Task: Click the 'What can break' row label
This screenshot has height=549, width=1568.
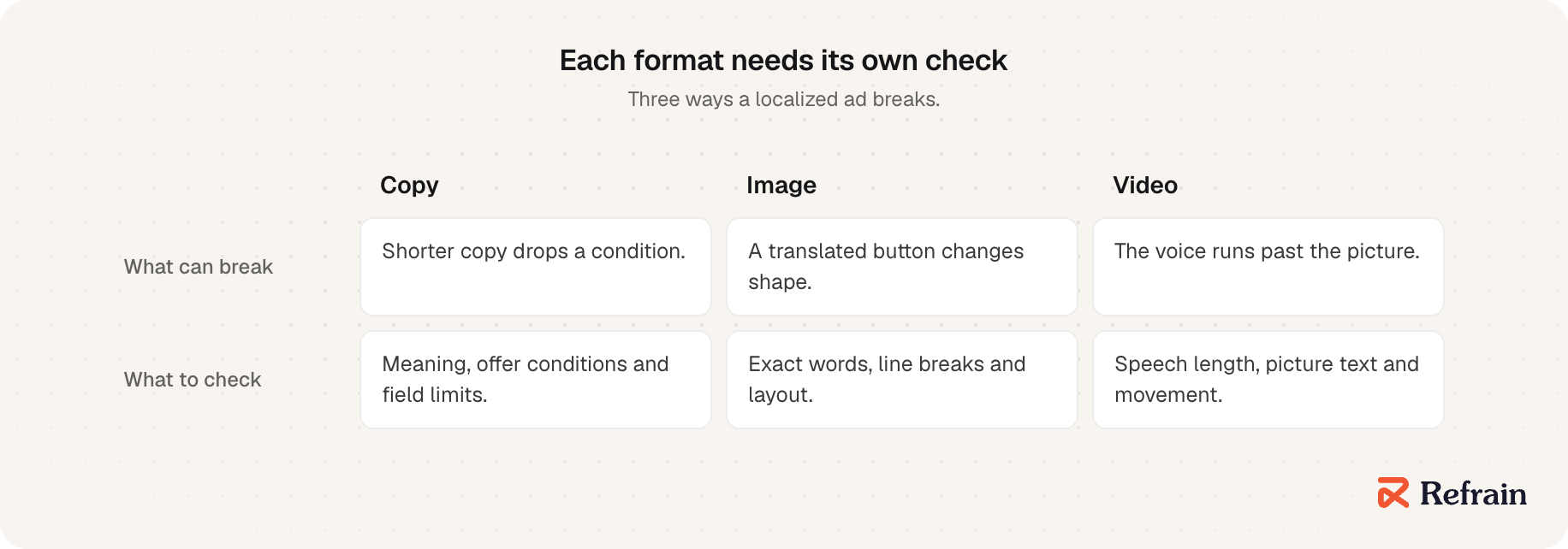Action: (199, 267)
